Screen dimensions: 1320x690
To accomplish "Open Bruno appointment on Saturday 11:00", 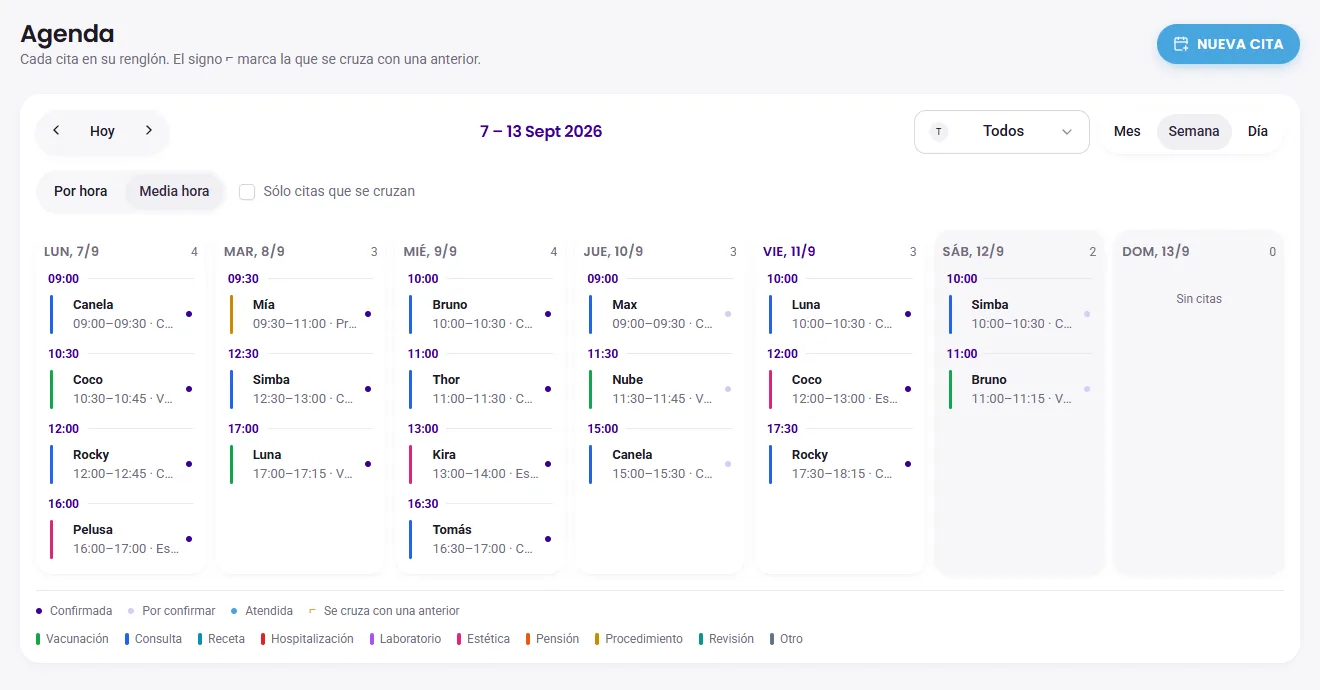I will point(1020,389).
